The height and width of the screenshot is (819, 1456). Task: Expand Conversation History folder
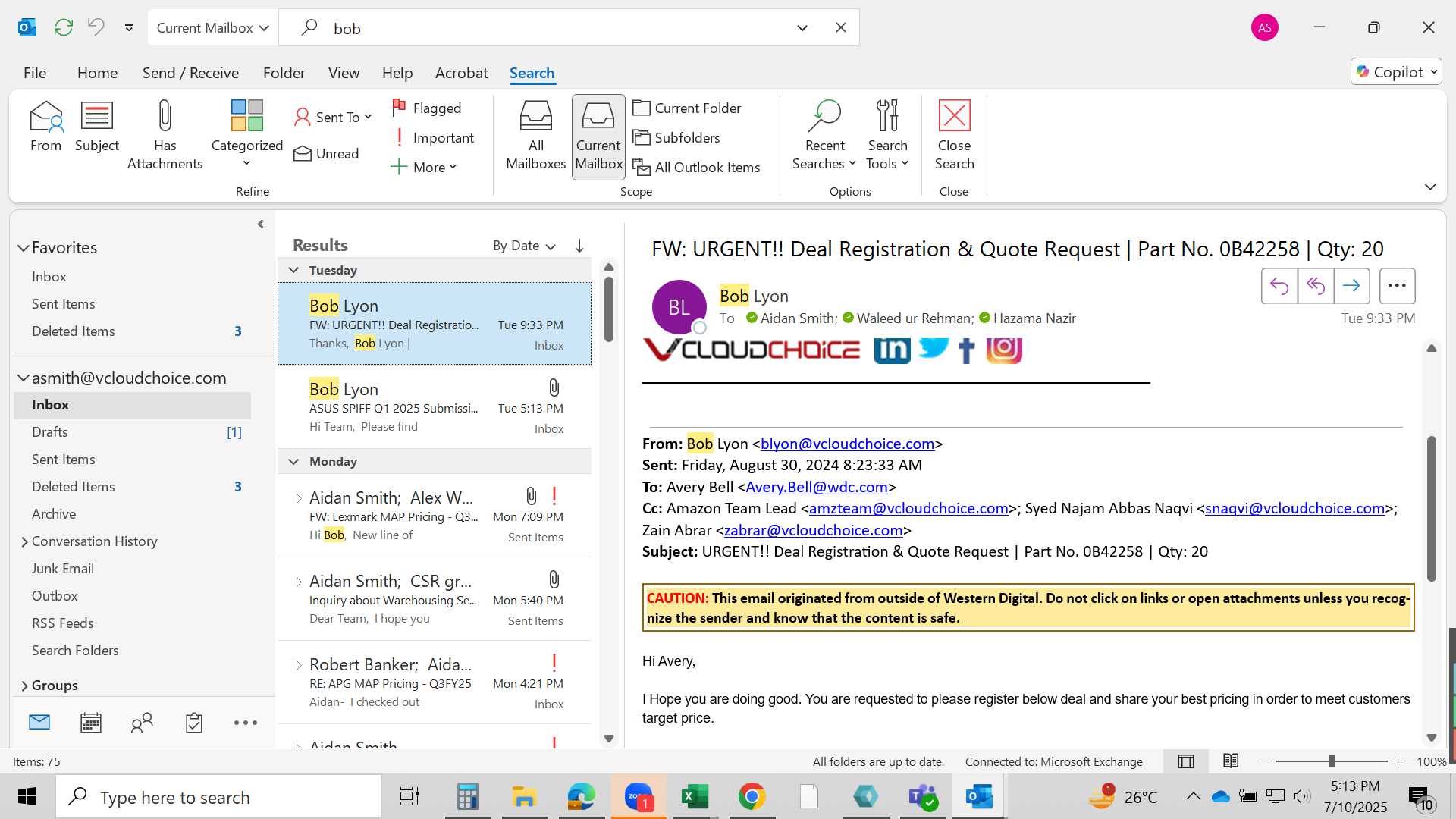click(x=24, y=541)
